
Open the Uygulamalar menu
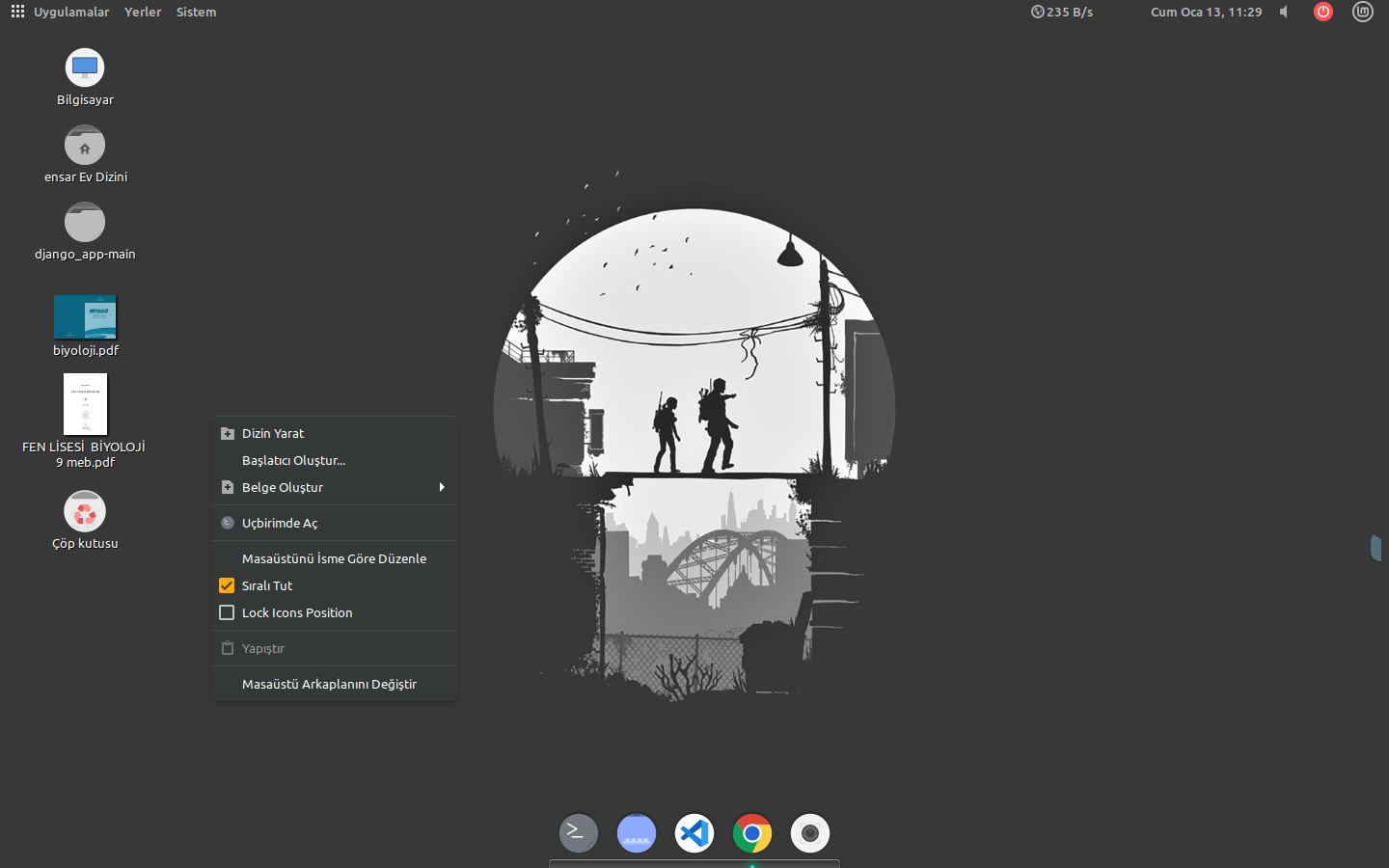pos(71,12)
